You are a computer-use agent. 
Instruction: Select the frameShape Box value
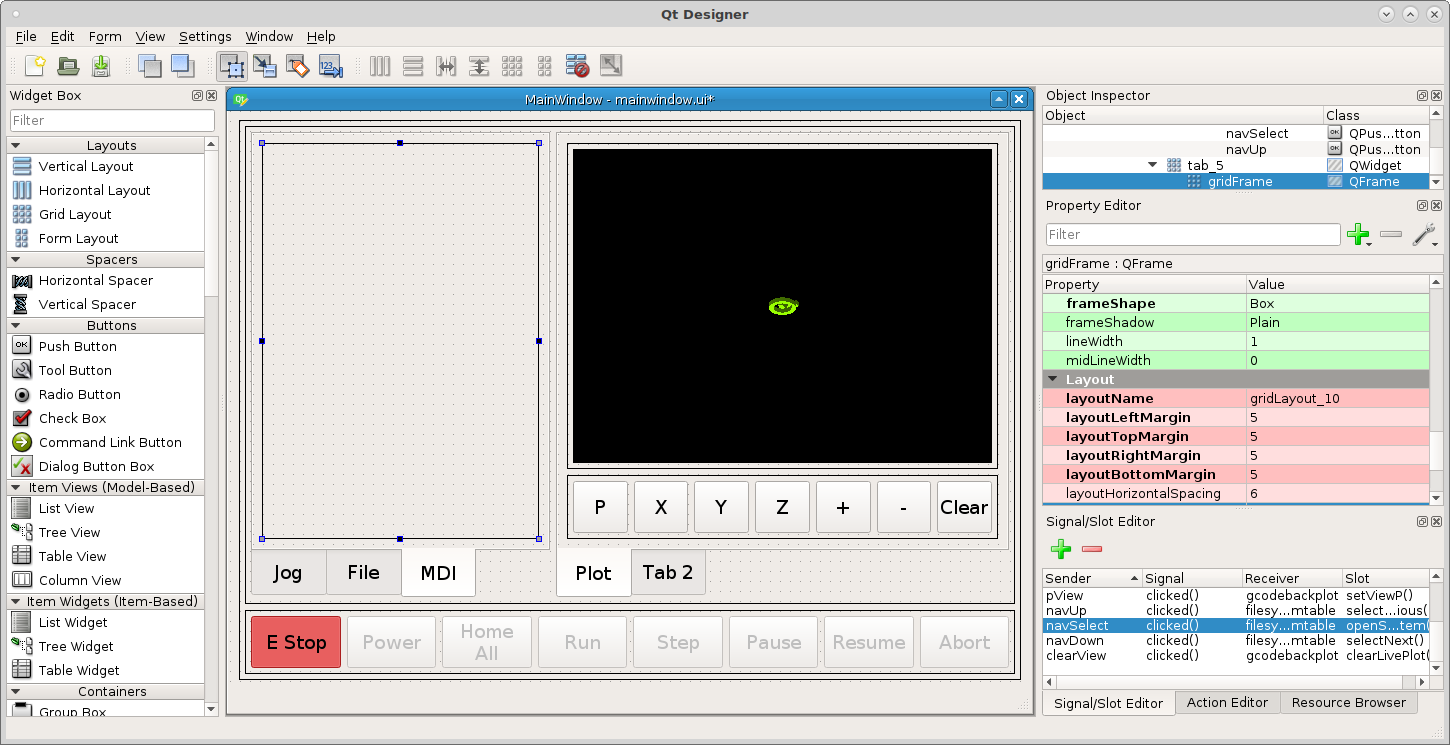click(x=1338, y=304)
